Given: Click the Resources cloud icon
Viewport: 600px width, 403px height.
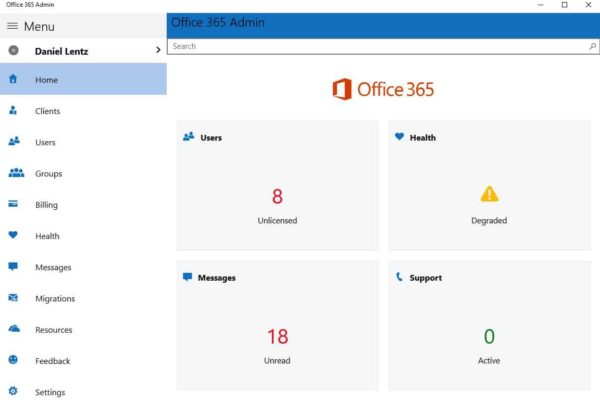Looking at the screenshot, I should pyautogui.click(x=14, y=329).
